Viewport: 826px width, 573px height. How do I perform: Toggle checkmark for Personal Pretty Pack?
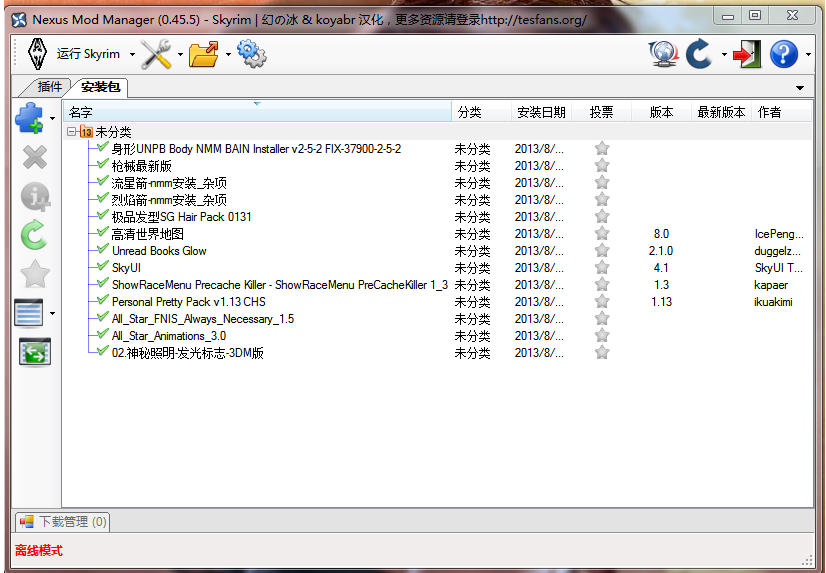(x=103, y=301)
